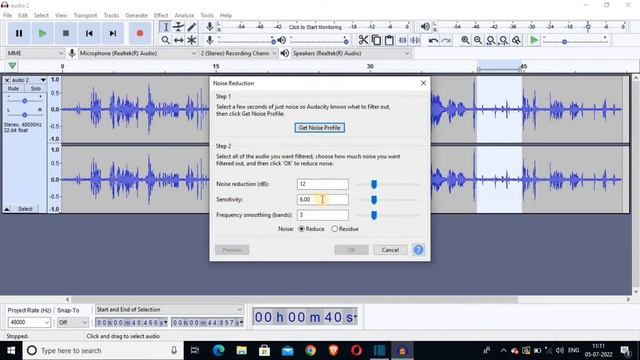Open the MME audio host dropdown
This screenshot has width=640, height=360.
tap(35, 53)
